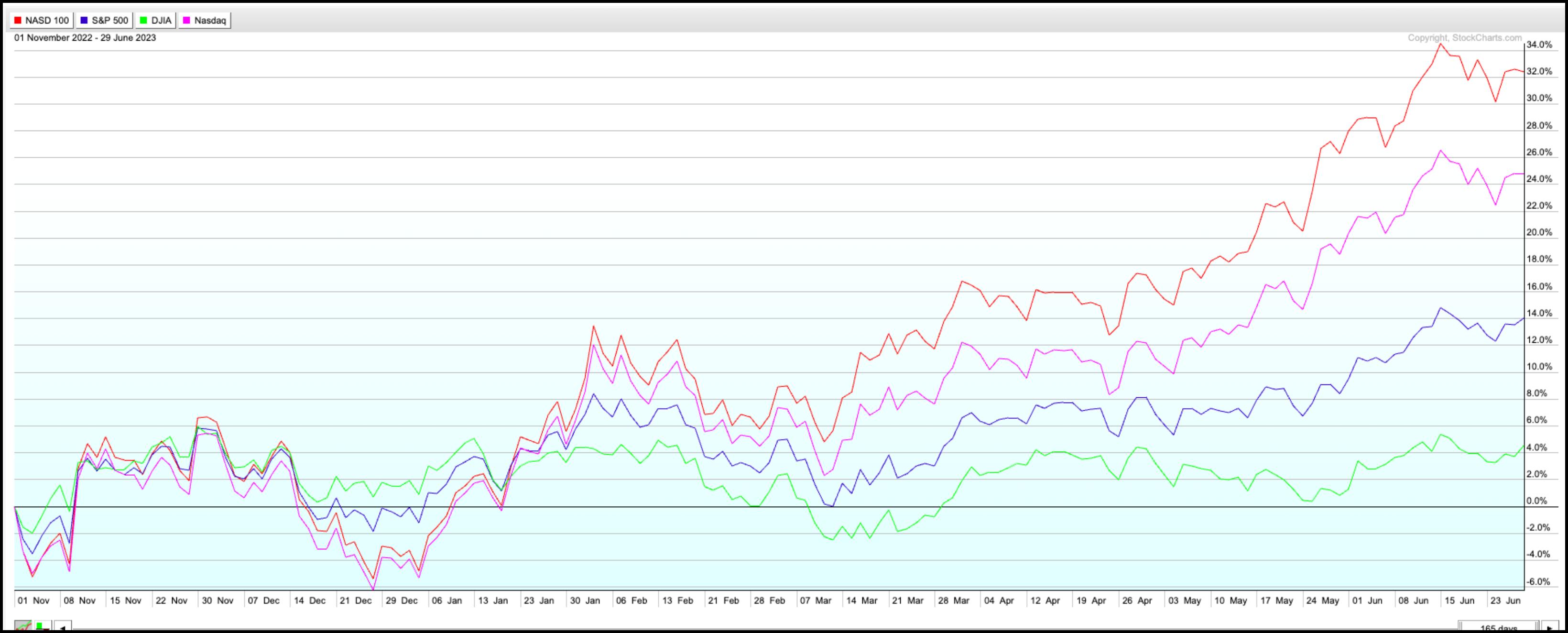The height and width of the screenshot is (633, 1568).
Task: Click the scroll right arrow button
Action: tap(1549, 628)
